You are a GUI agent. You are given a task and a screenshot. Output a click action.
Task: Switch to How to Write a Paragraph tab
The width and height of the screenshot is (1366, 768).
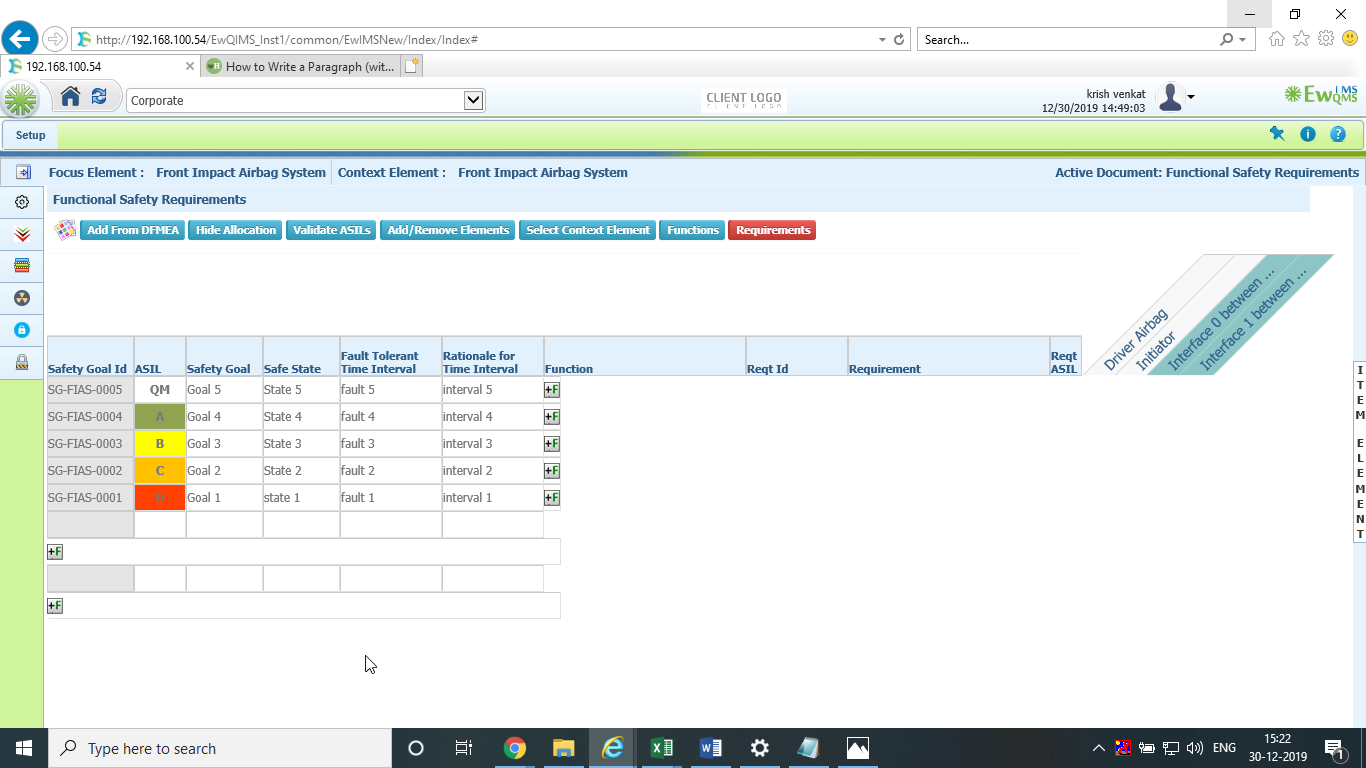tap(300, 66)
